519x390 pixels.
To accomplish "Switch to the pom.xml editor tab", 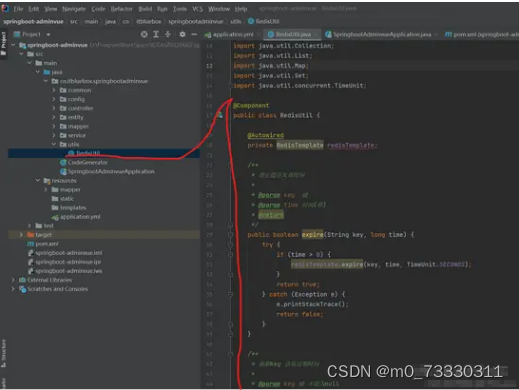I will tap(481, 34).
